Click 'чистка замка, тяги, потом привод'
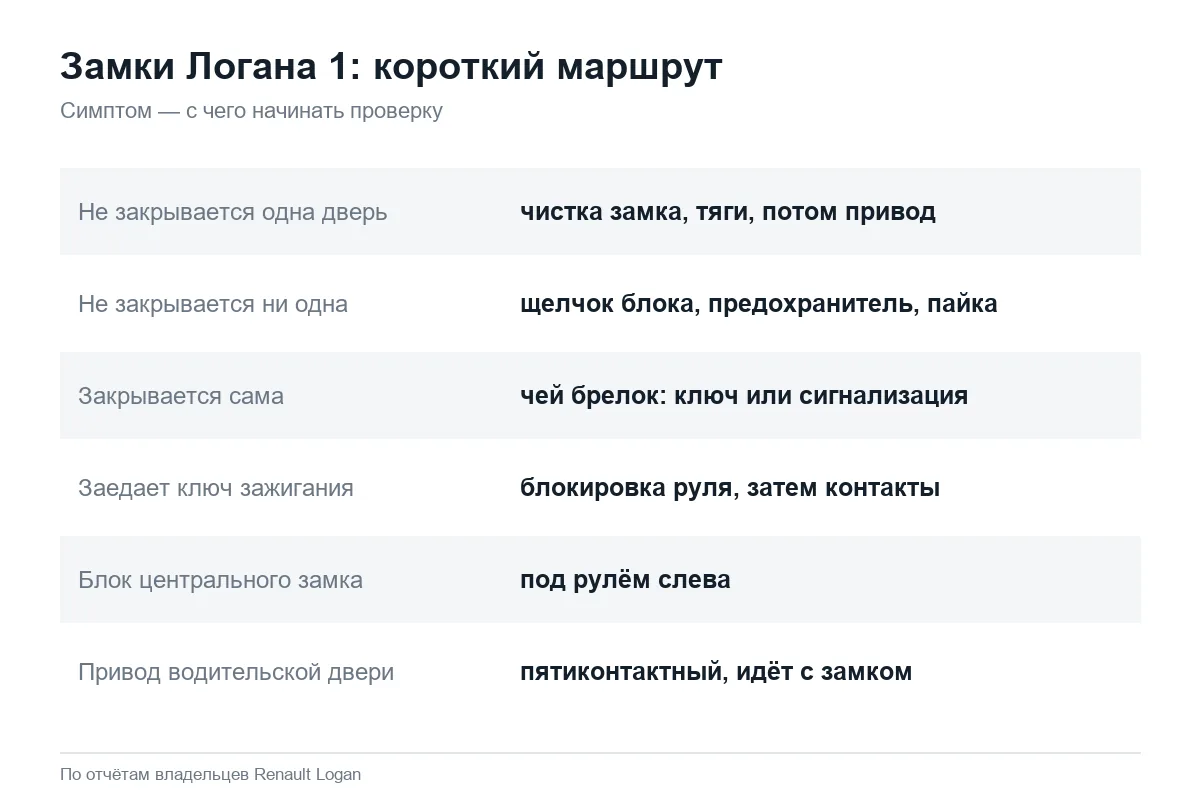The image size is (1200, 800). [728, 212]
